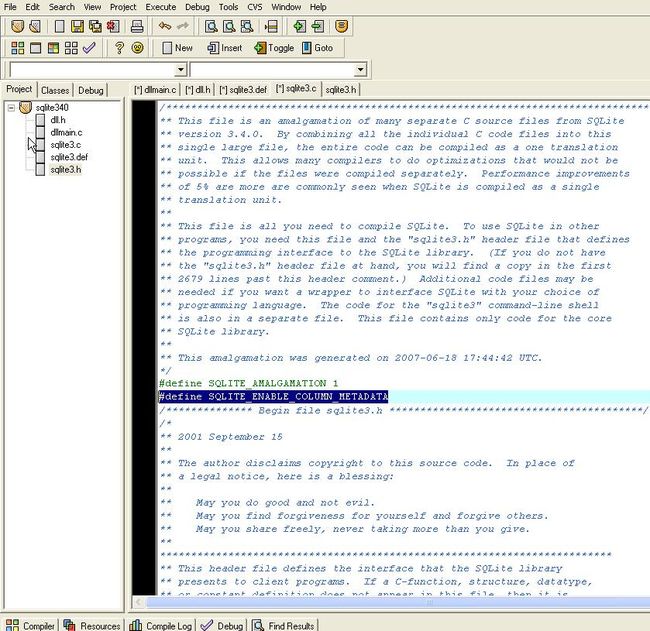Switch to the Debug sidebar tab
Viewport: 650px width, 631px height.
coord(90,90)
